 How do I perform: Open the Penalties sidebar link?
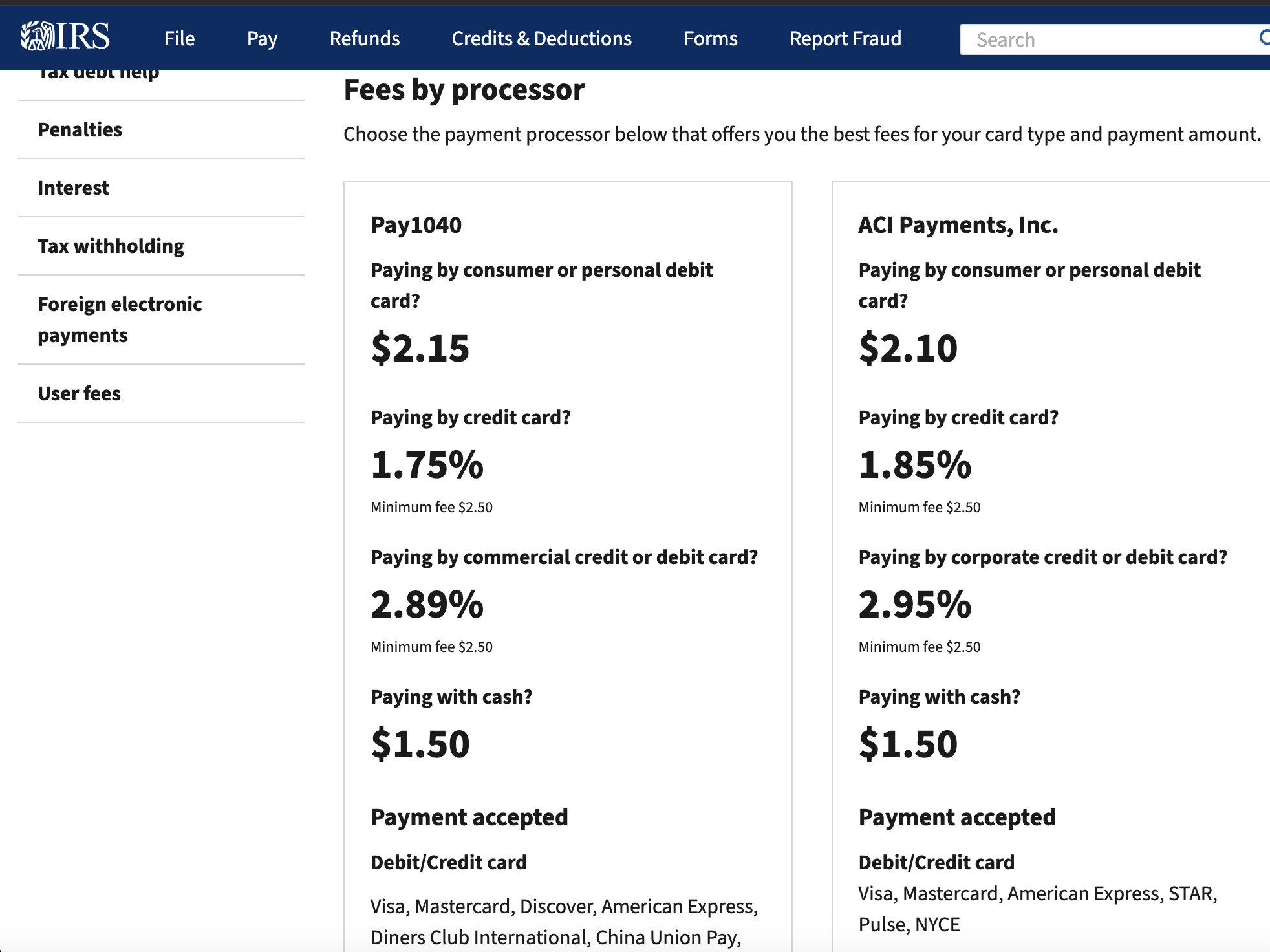pyautogui.click(x=80, y=129)
